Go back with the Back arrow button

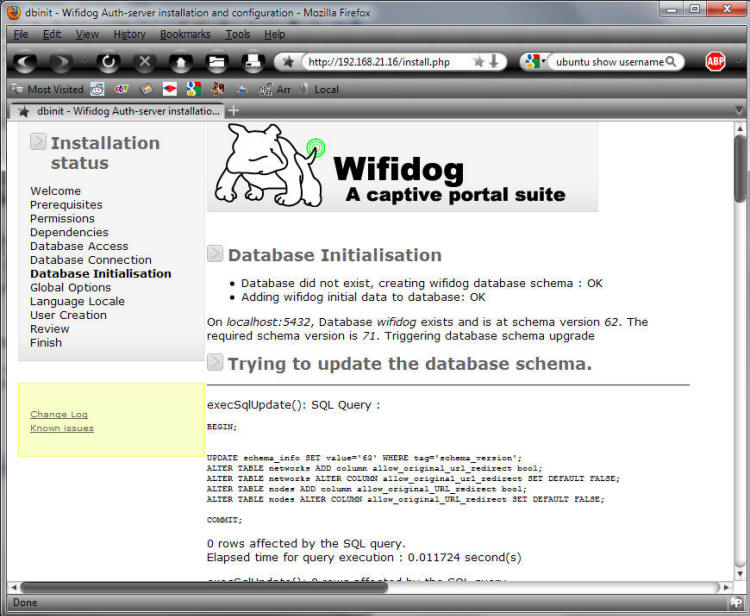25,62
